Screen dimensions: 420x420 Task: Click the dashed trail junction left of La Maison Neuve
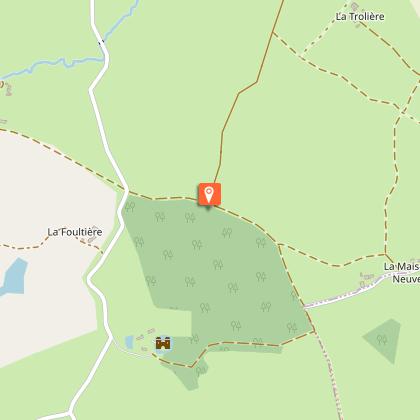[x=386, y=255]
